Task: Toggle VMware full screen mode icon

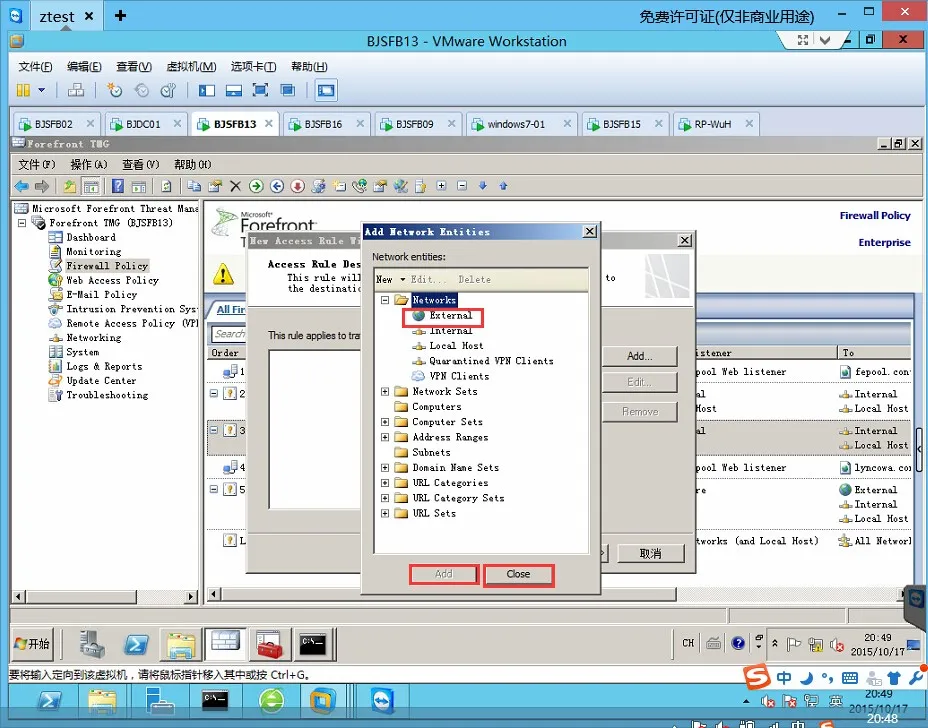Action: [260, 90]
